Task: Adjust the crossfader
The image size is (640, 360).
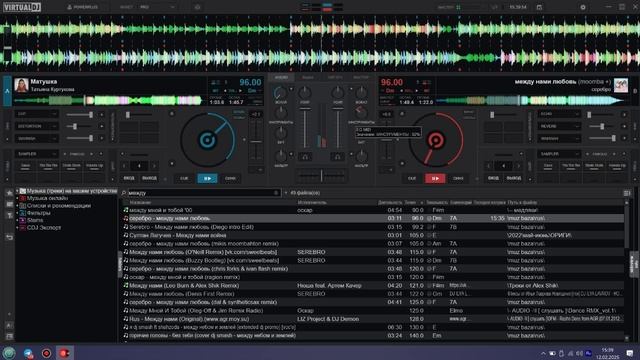Action: coord(321,176)
